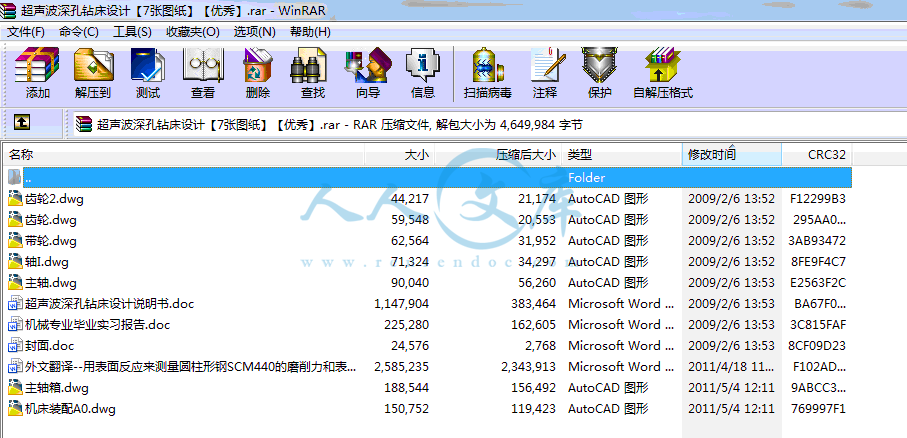The width and height of the screenshot is (907, 438).
Task: Go up one level with arrow icon
Action: [22, 122]
